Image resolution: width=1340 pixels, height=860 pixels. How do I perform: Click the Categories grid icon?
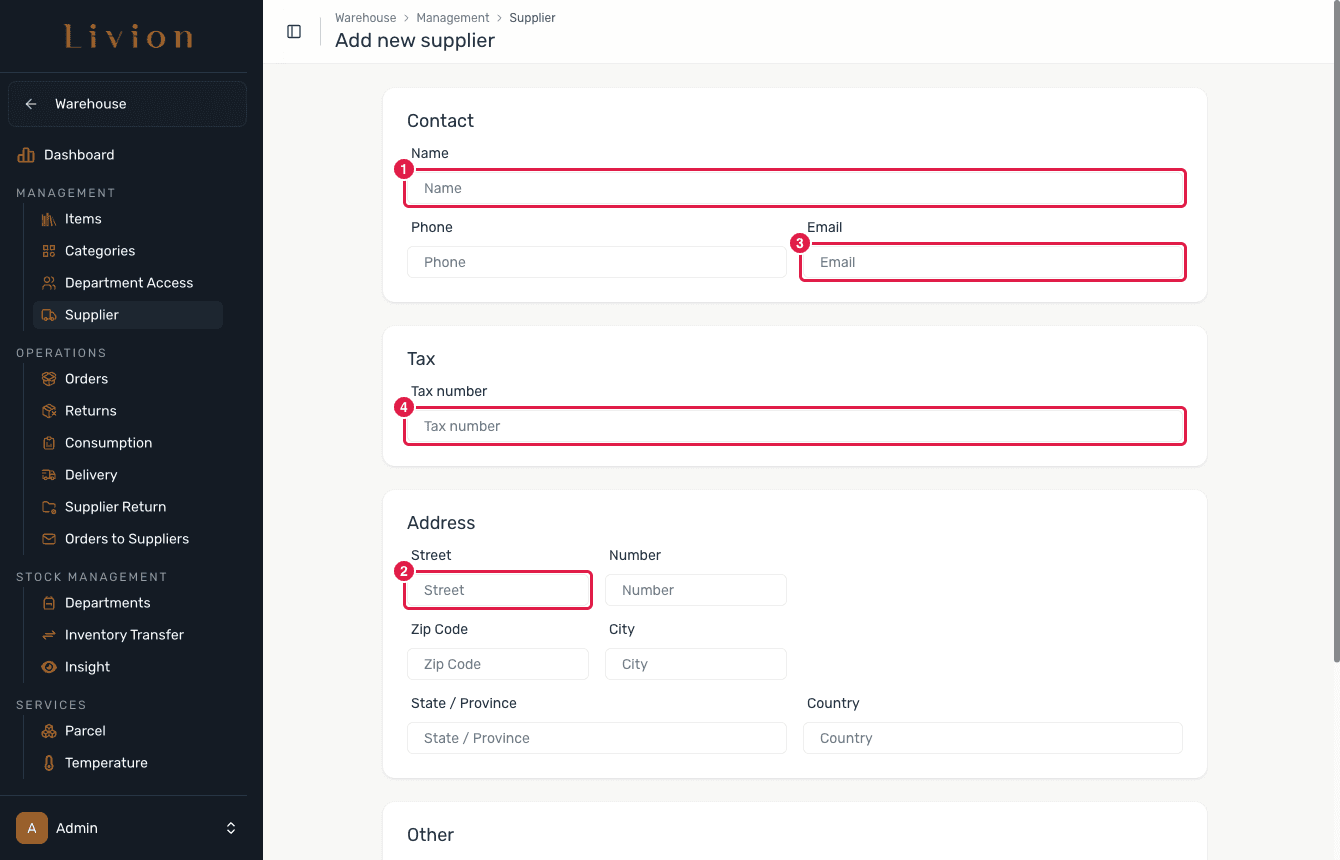pyautogui.click(x=48, y=251)
